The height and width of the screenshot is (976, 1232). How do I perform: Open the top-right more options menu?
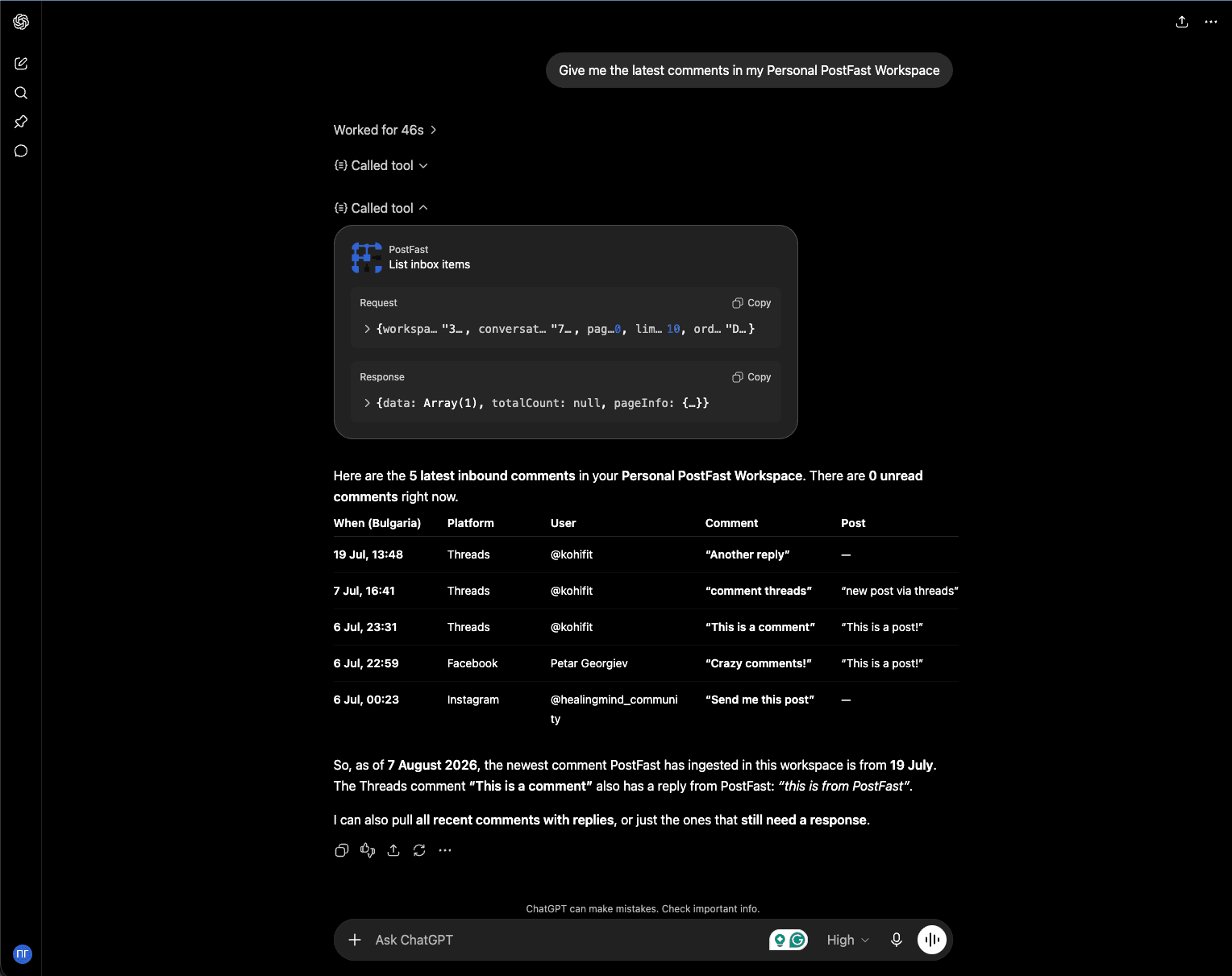point(1211,22)
